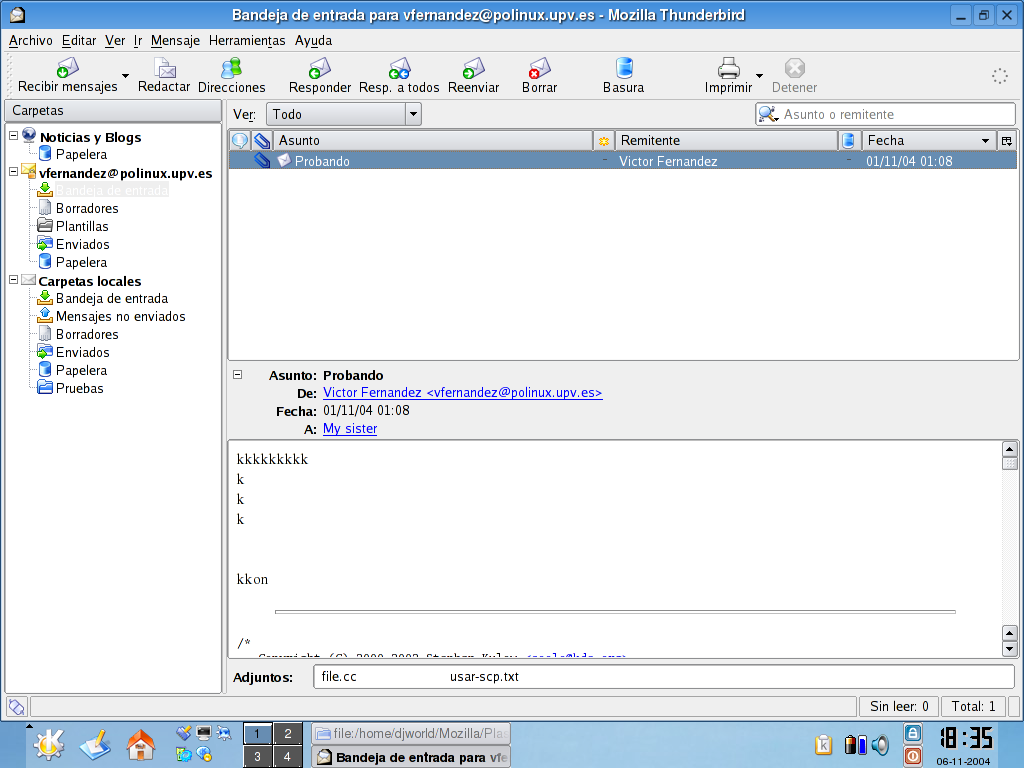
Task: Open the Mensaje menu
Action: (x=175, y=40)
